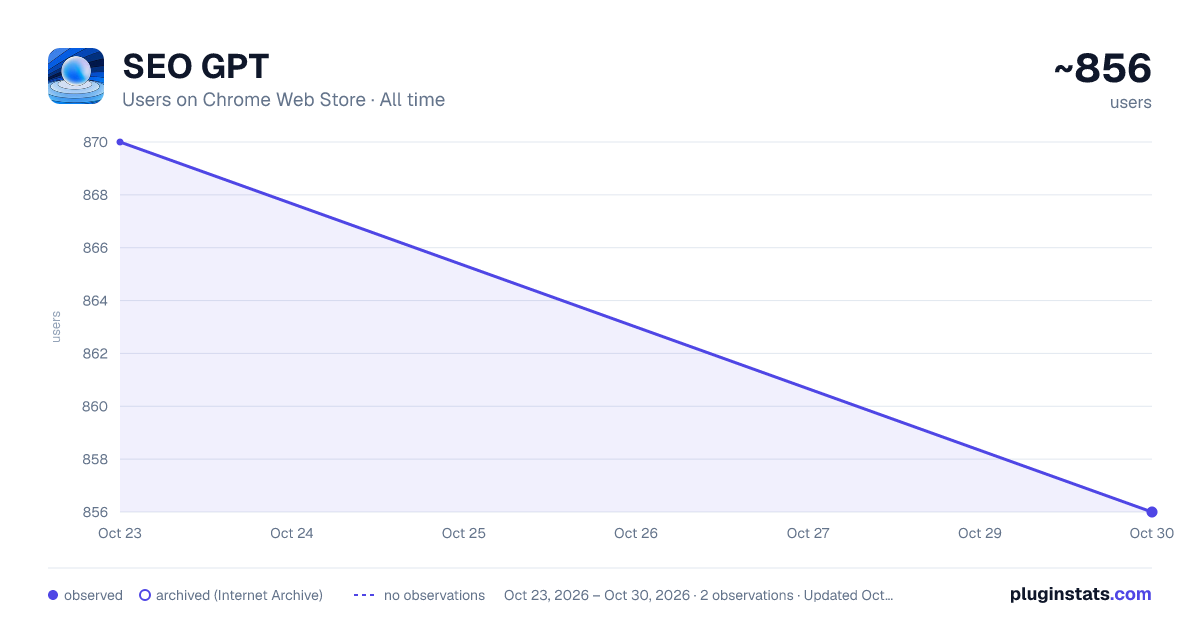Click 'archived (Internet Archive)' legend label
This screenshot has height=630, width=1200.
(239, 595)
